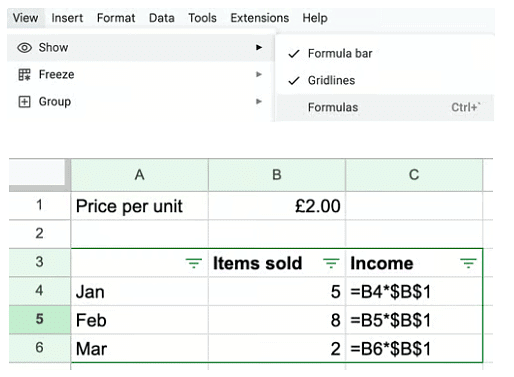Expand the Group submenu arrow
Screen dimensions: 514x377
(259, 101)
